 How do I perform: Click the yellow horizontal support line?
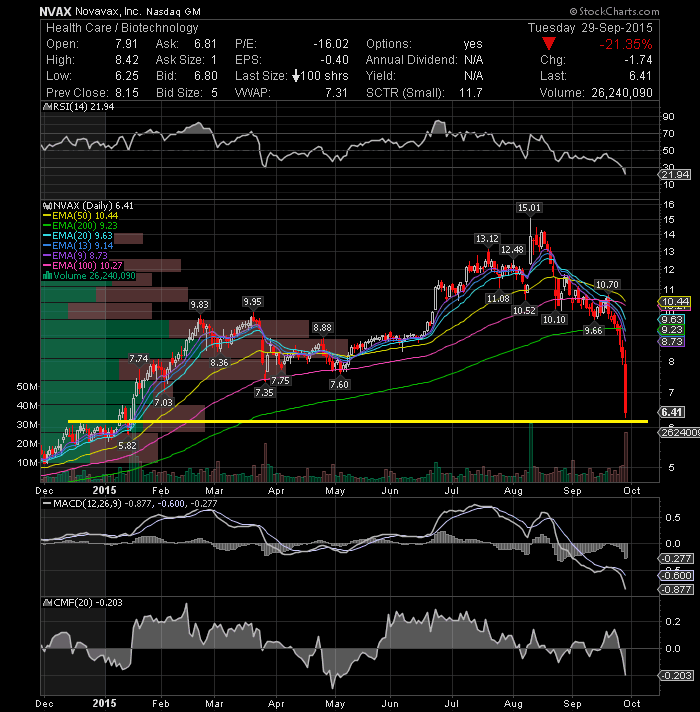click(358, 422)
